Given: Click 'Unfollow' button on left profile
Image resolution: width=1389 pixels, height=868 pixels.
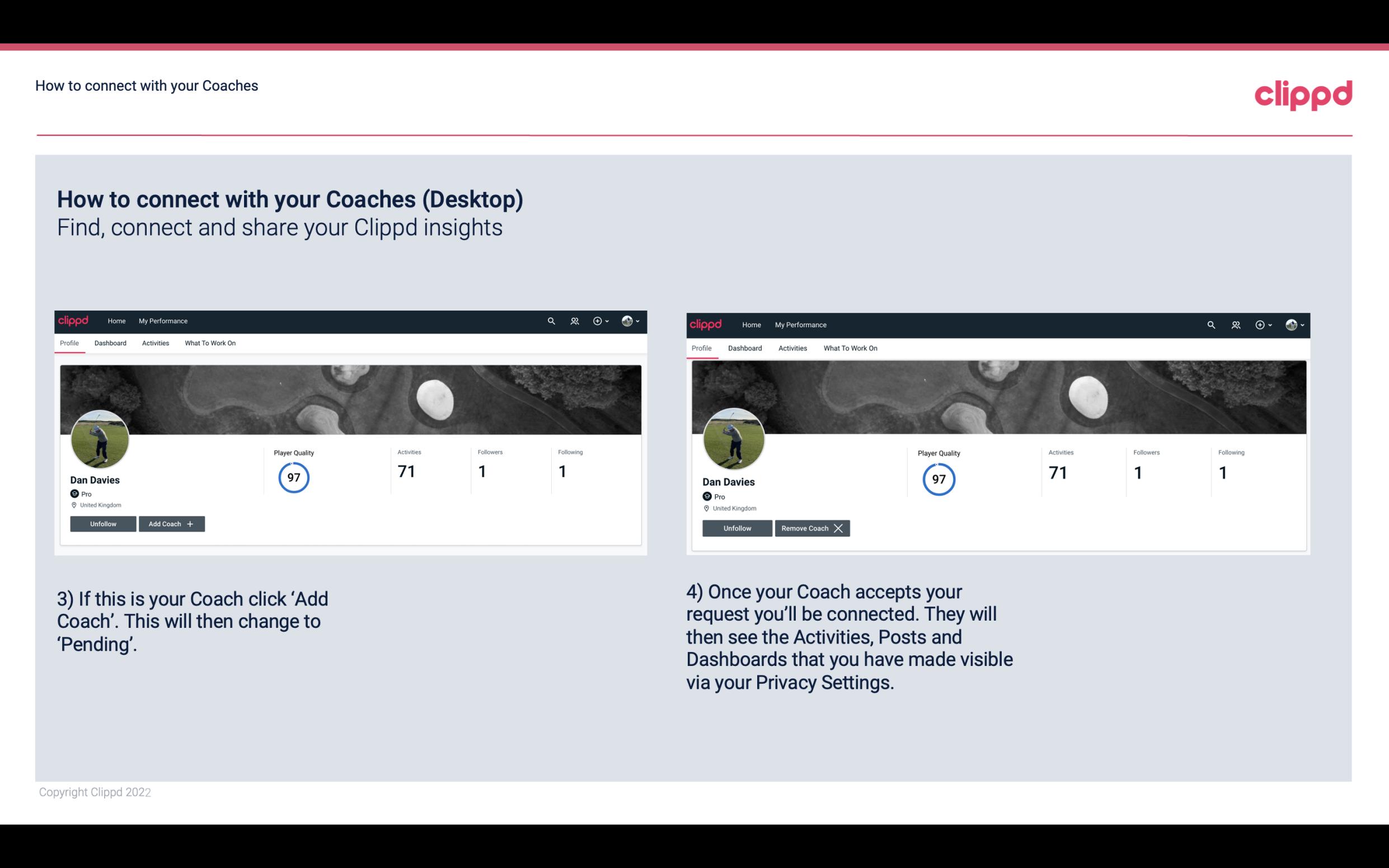Looking at the screenshot, I should pos(103,524).
